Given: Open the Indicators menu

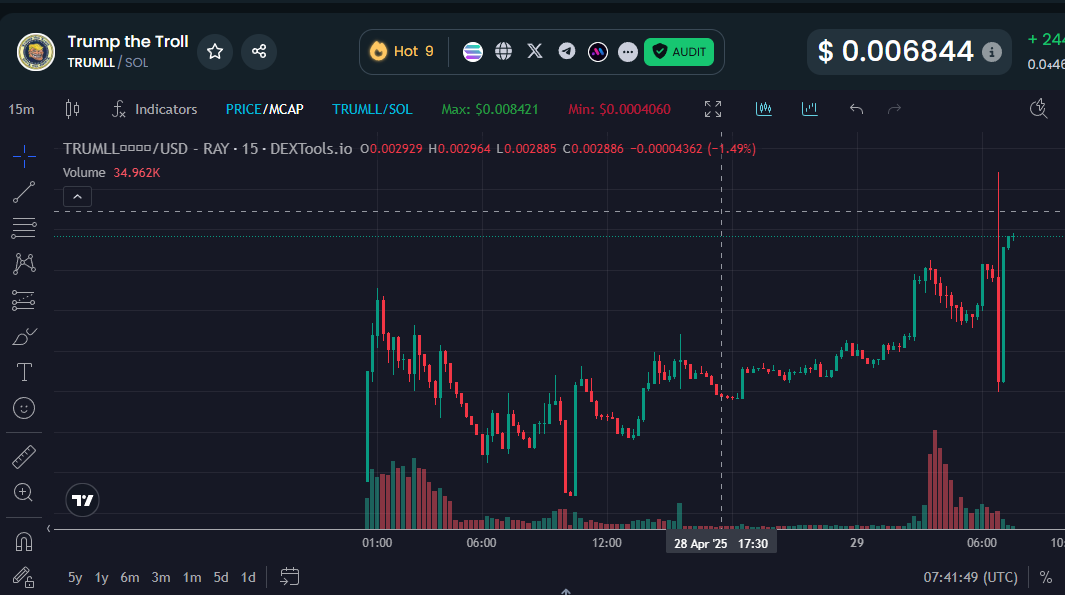Looking at the screenshot, I should (154, 109).
